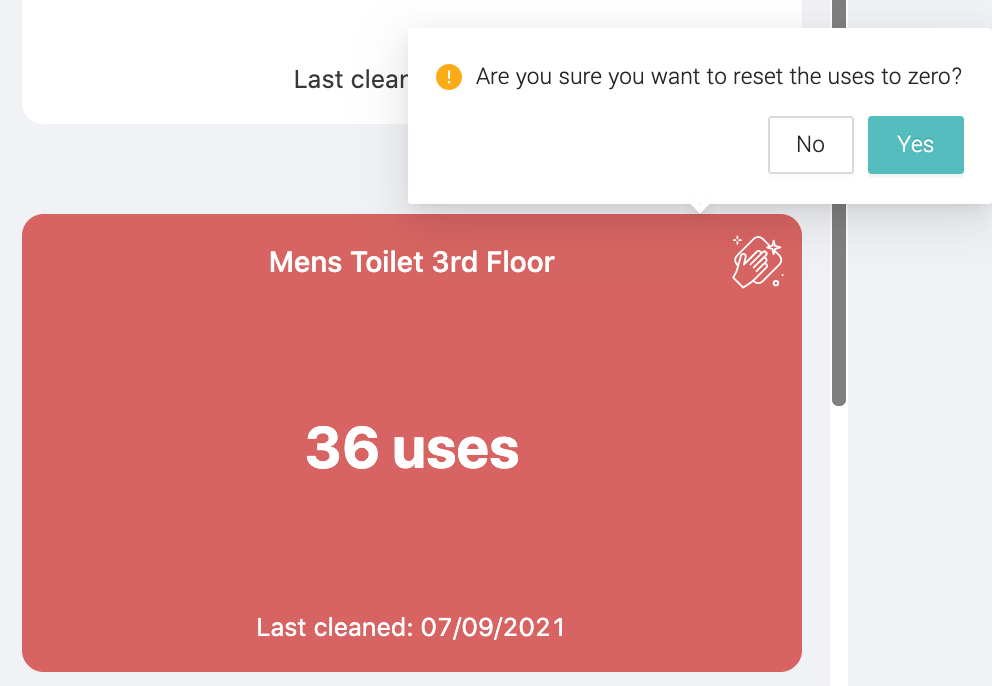Screen dimensions: 992x686
Task: Click the Last cleaned: 07/09/2021 label
Action: point(411,627)
